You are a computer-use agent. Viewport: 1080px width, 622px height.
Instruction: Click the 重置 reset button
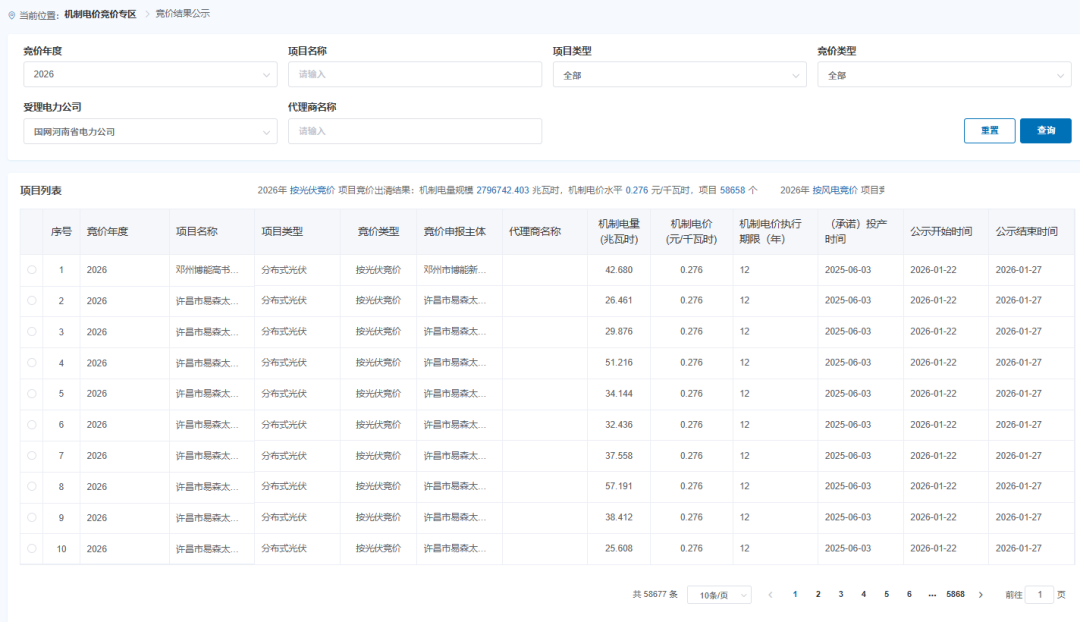989,130
